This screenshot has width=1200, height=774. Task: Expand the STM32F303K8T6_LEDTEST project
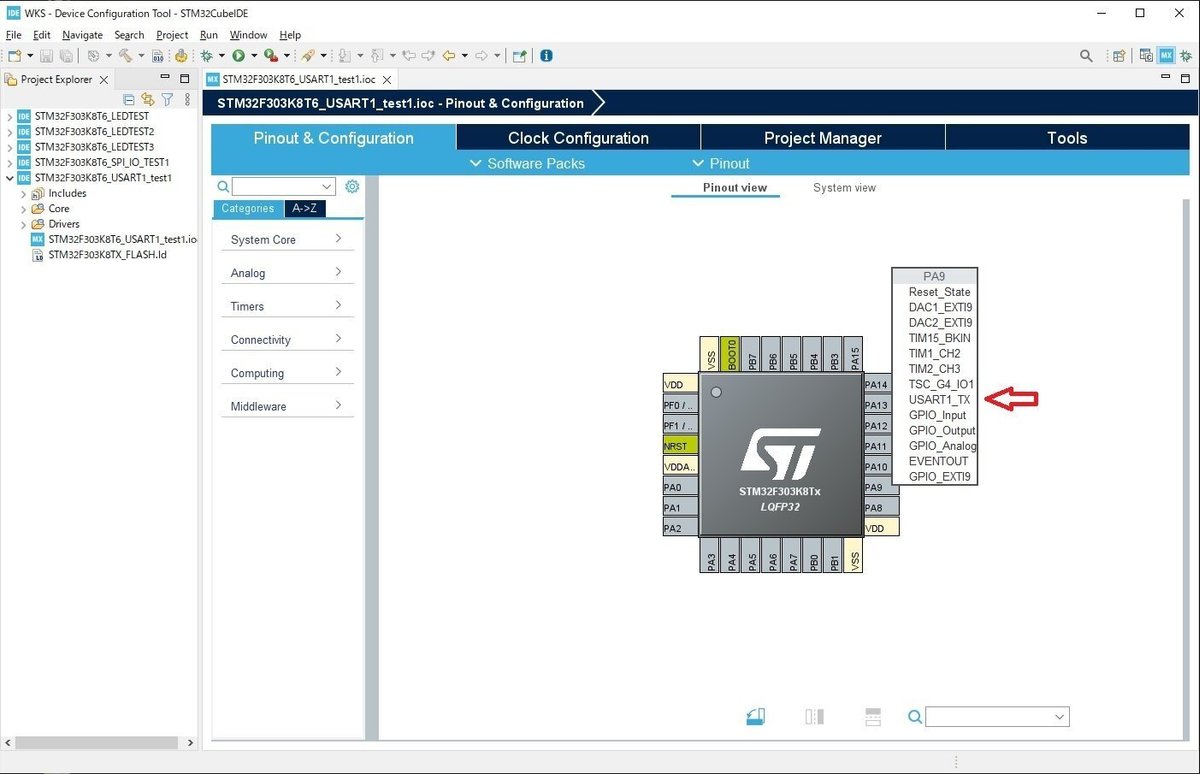click(10, 116)
